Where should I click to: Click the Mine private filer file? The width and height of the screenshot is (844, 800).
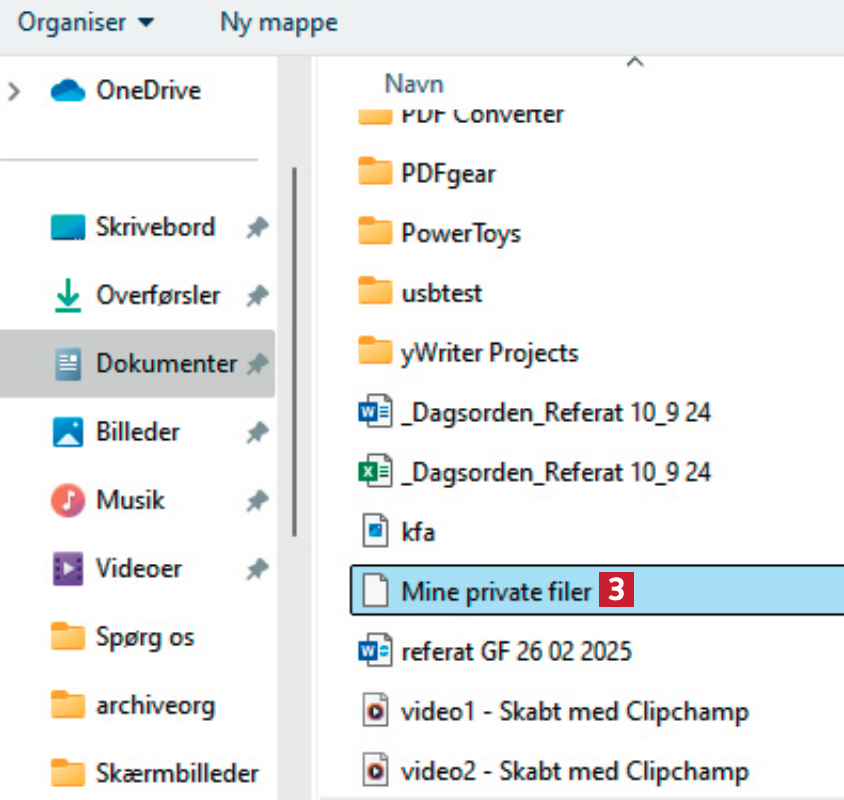(496, 592)
